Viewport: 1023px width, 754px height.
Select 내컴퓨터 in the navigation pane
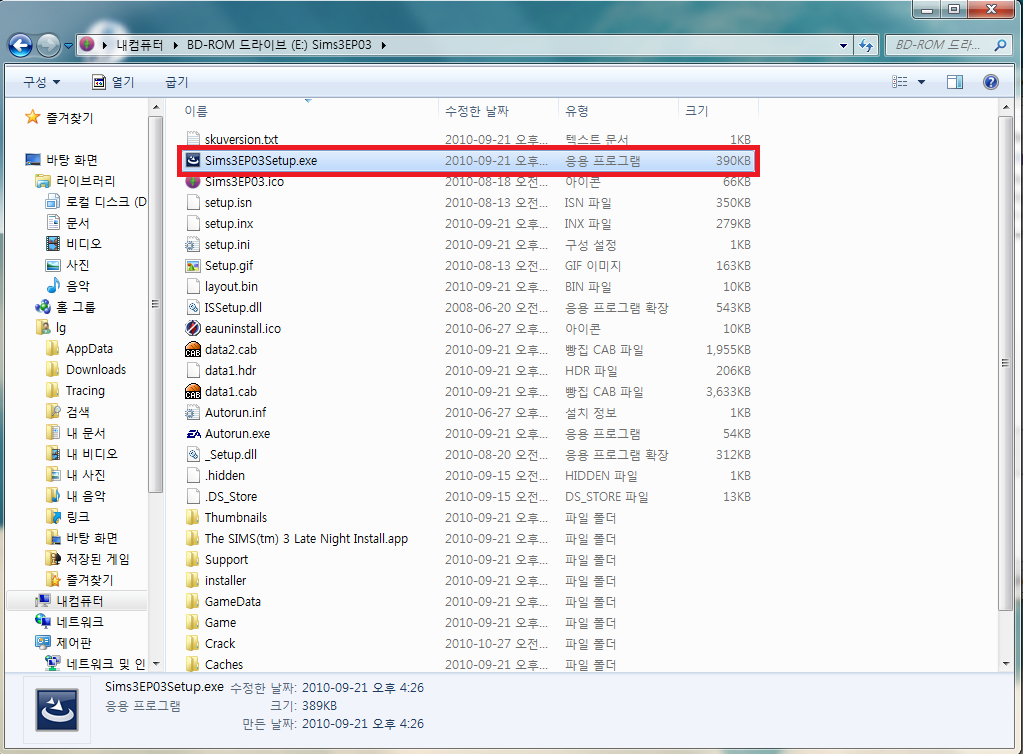pos(69,601)
